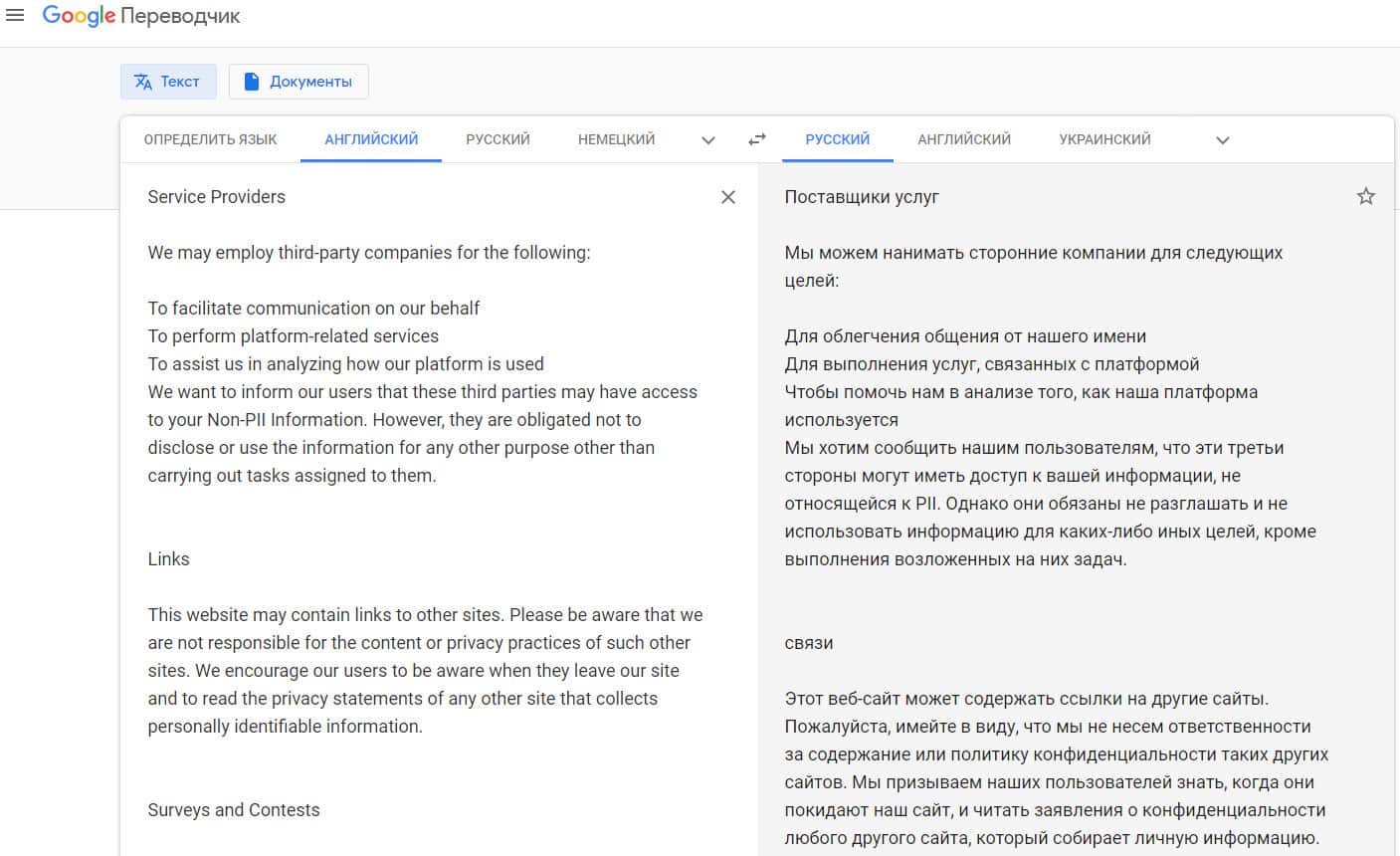The width and height of the screenshot is (1400, 856).
Task: Pick Немецкий as source language
Action: pyautogui.click(x=616, y=139)
